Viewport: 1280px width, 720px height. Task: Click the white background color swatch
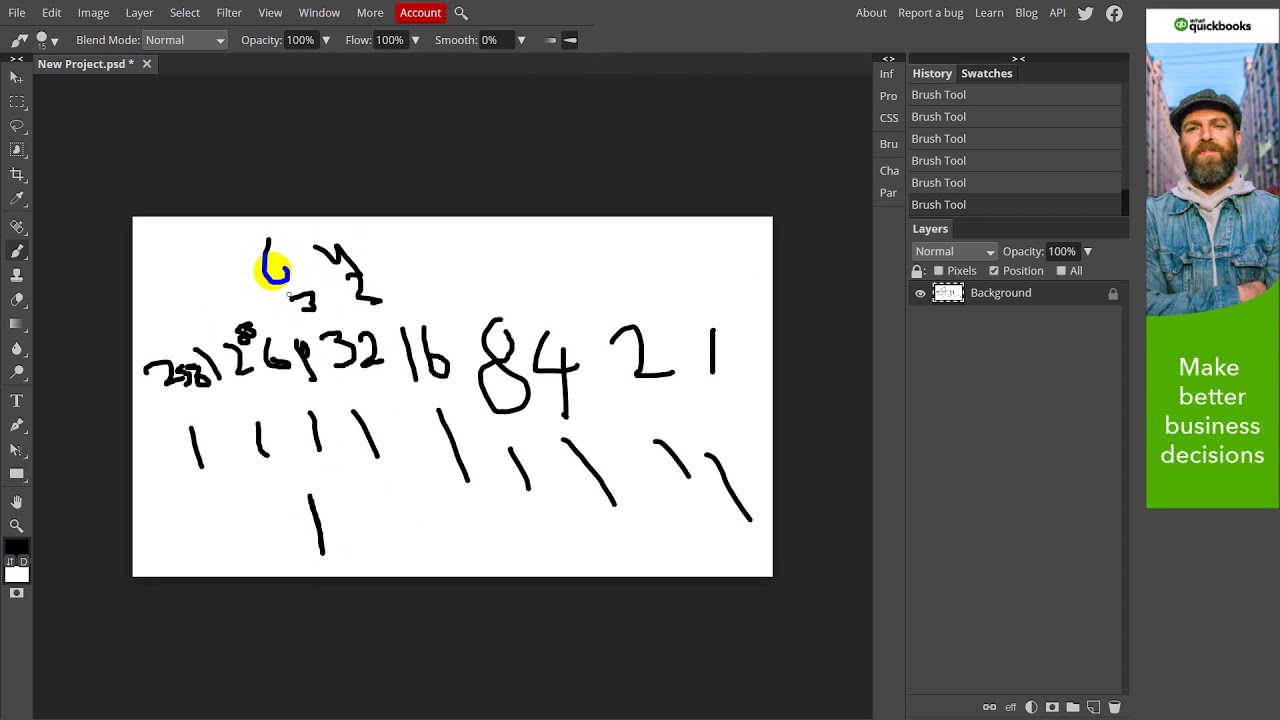(18, 574)
